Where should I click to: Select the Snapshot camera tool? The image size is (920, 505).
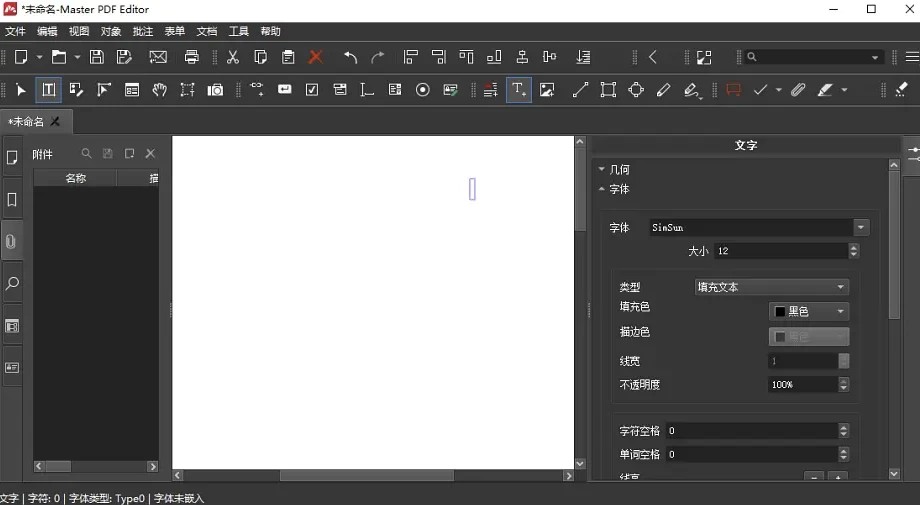pos(215,90)
